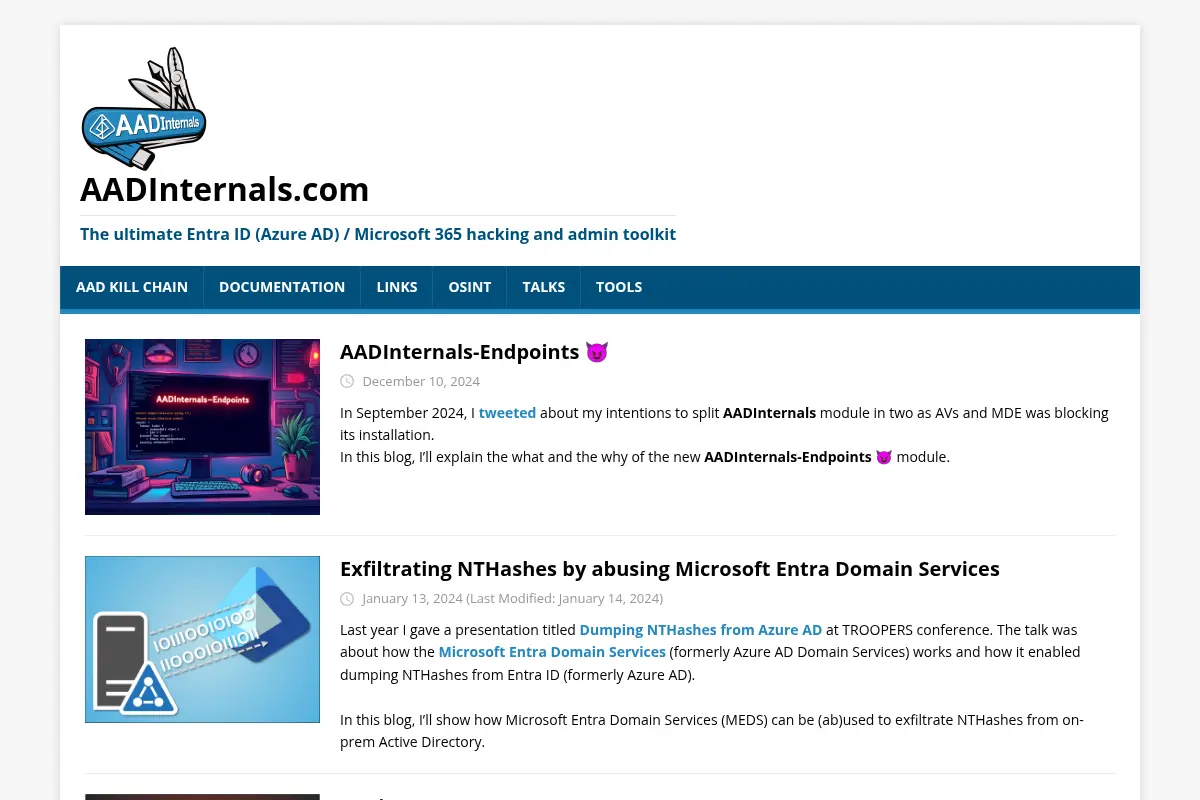Click the AADInternals Swiss-knife logo
The width and height of the screenshot is (1200, 800).
pos(144,108)
